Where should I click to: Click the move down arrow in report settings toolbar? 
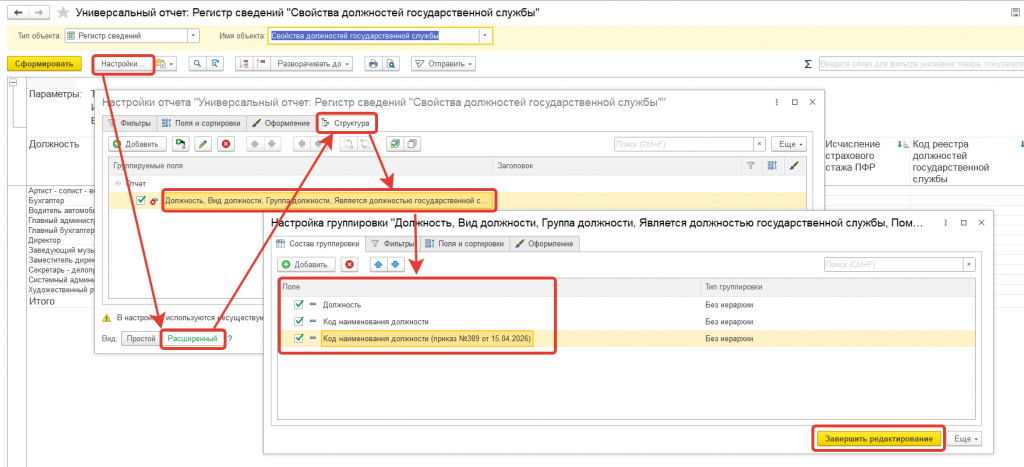pyautogui.click(x=272, y=144)
